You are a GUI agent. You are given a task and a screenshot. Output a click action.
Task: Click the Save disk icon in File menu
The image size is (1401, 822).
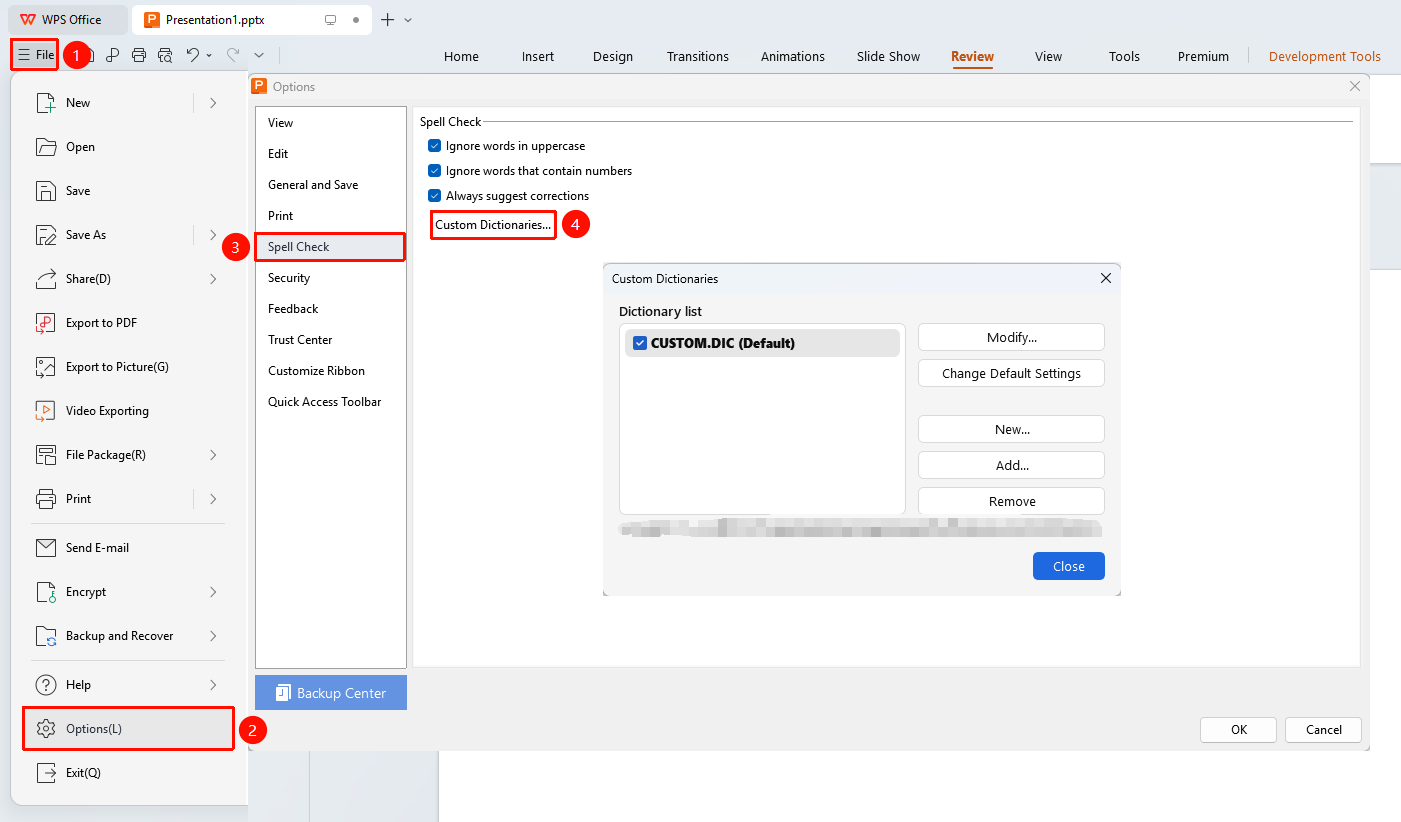46,191
